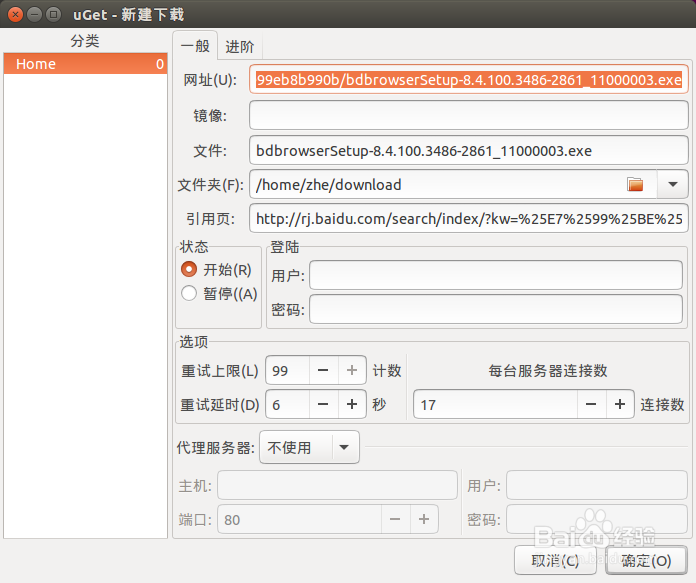This screenshot has width=696, height=583.
Task: Click the 确定(O) button
Action: click(x=646, y=560)
